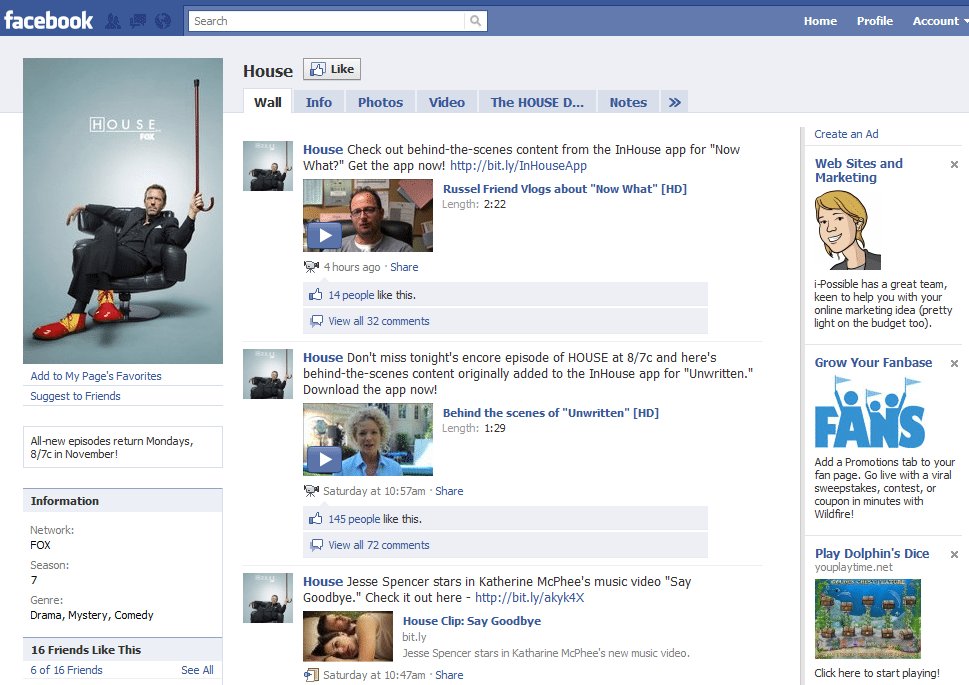Switch to the Wall tab
Viewport: 969px width, 685px height.
tap(268, 103)
